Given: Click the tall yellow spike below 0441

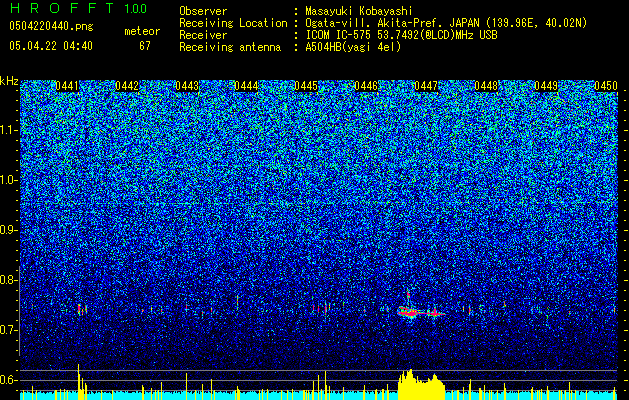Looking at the screenshot, I should (79, 381).
